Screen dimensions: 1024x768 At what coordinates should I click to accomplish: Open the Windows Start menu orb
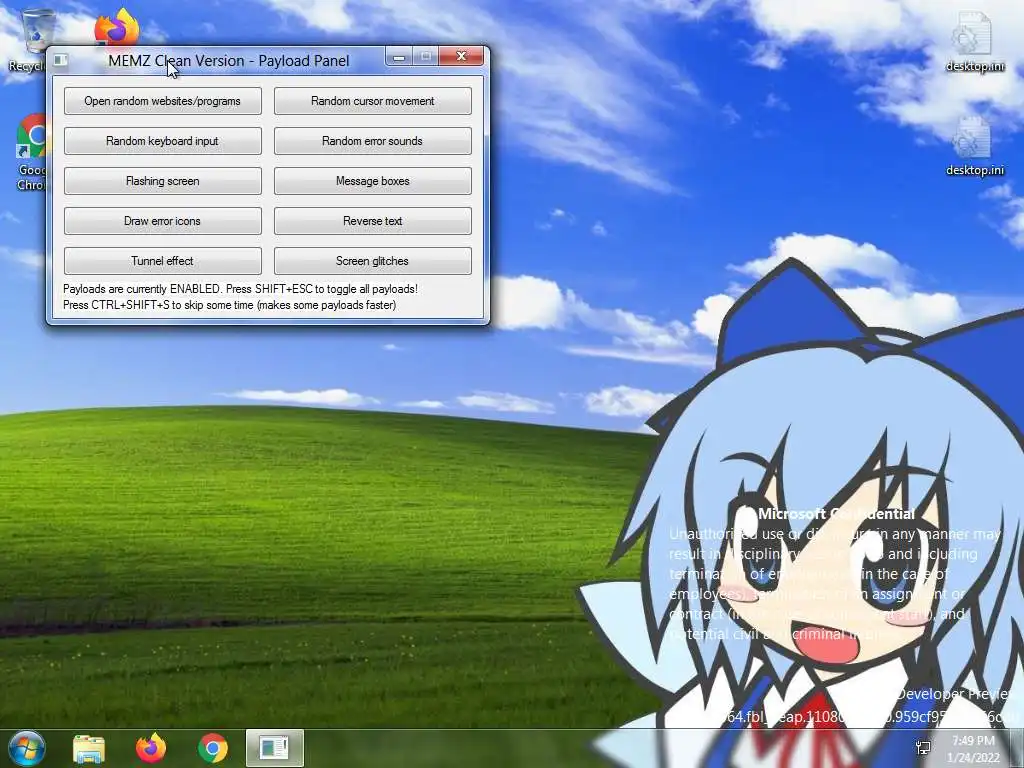click(x=26, y=748)
